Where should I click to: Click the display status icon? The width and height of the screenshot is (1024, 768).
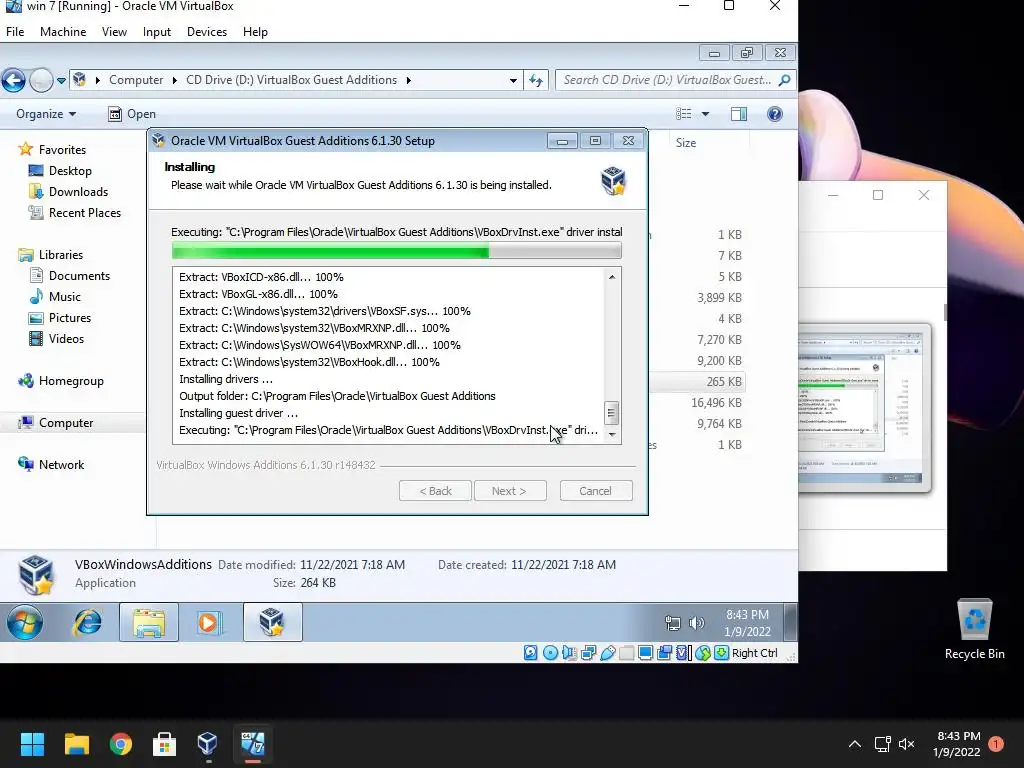tap(645, 652)
